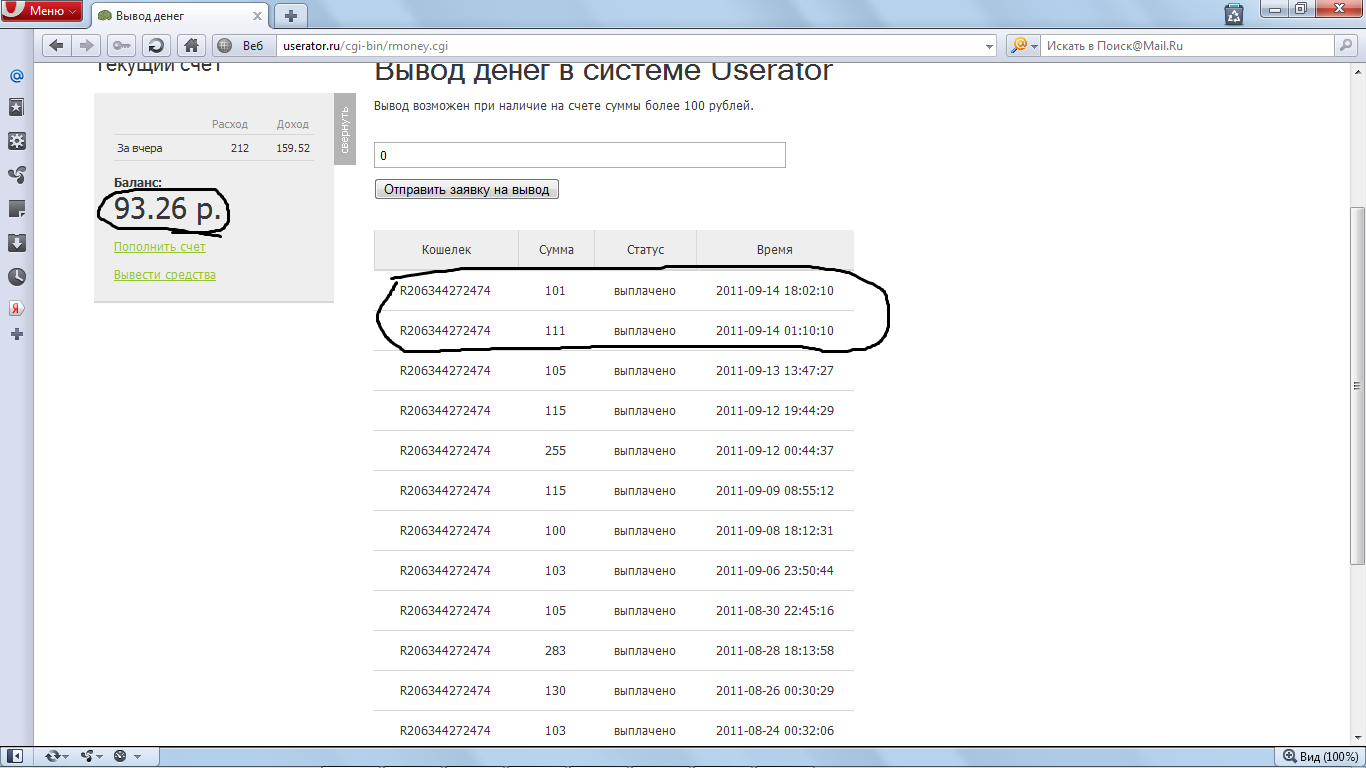The height and width of the screenshot is (768, 1366).
Task: Click the withdrawal amount input field
Action: pyautogui.click(x=580, y=155)
